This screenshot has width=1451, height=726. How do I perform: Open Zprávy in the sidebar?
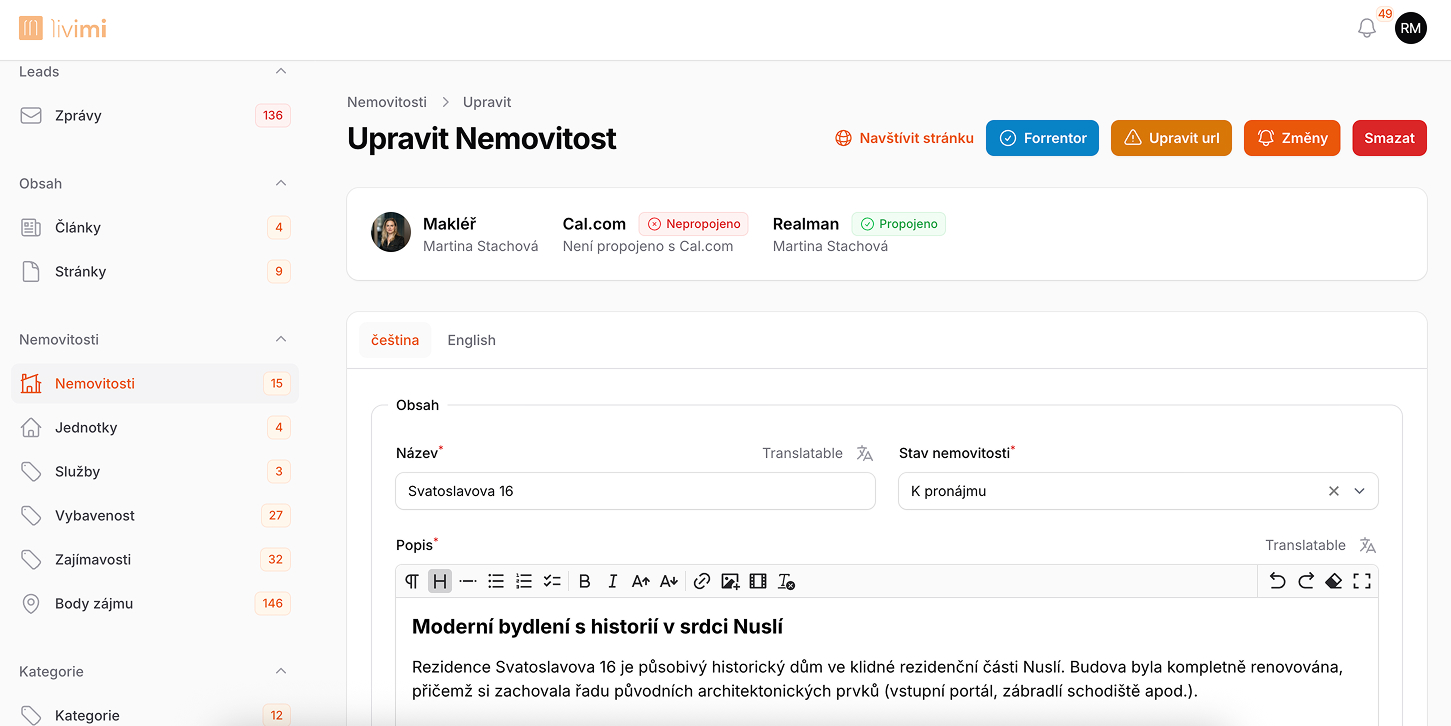pyautogui.click(x=155, y=115)
